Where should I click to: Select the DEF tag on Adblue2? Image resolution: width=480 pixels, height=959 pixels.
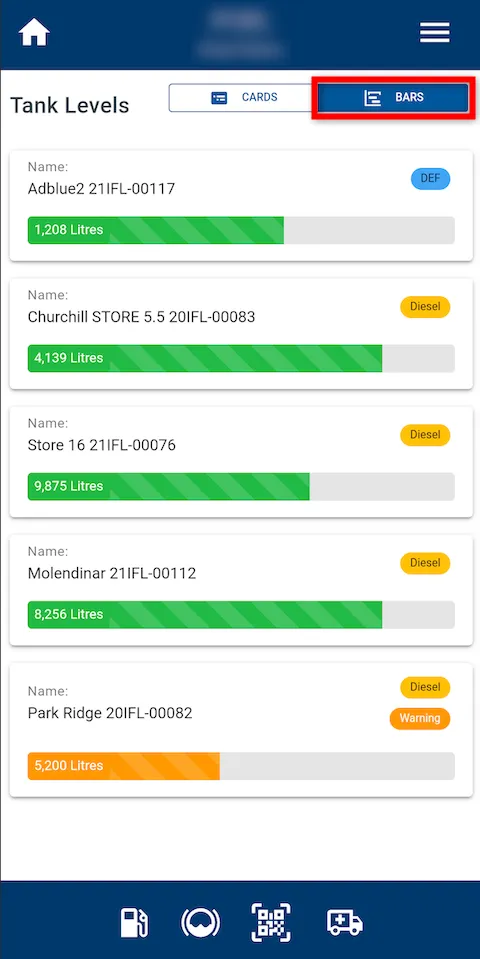pos(430,179)
